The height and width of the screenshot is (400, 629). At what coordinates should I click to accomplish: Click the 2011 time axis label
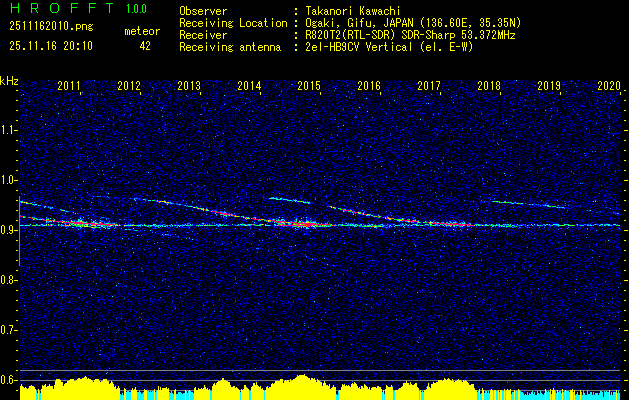click(x=69, y=86)
